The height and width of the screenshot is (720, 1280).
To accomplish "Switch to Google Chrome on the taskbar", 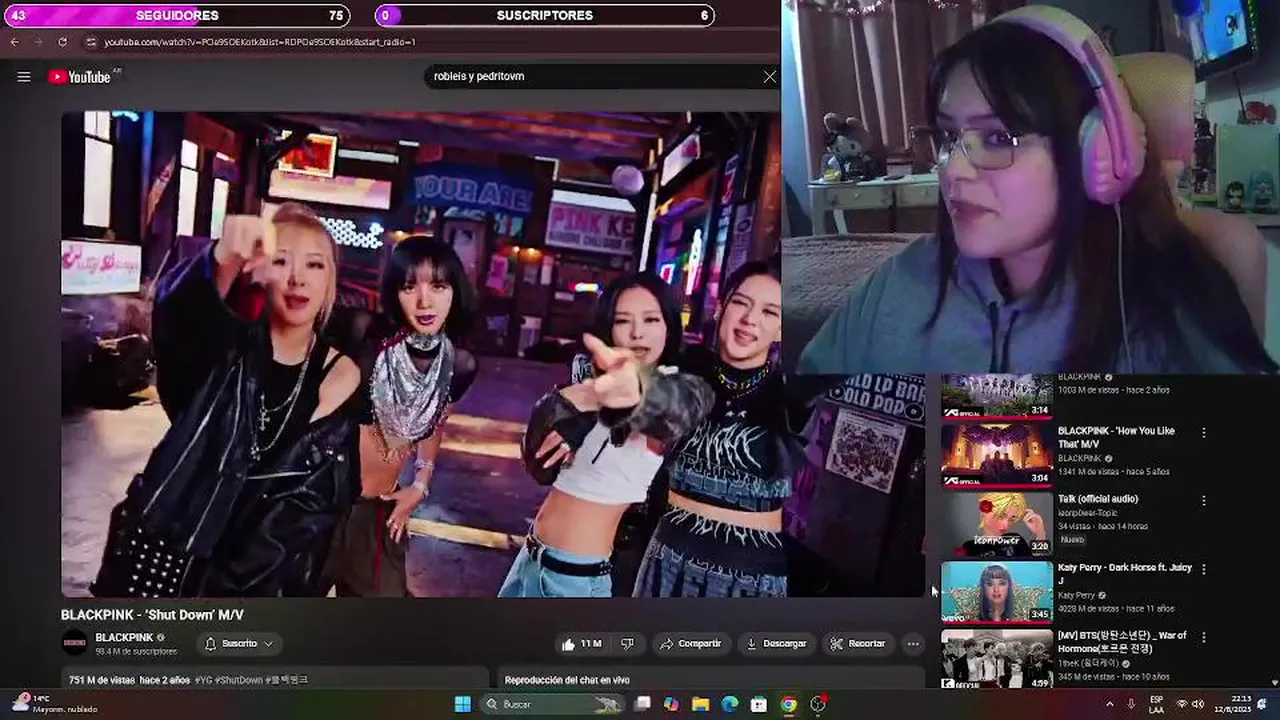I will (x=789, y=704).
